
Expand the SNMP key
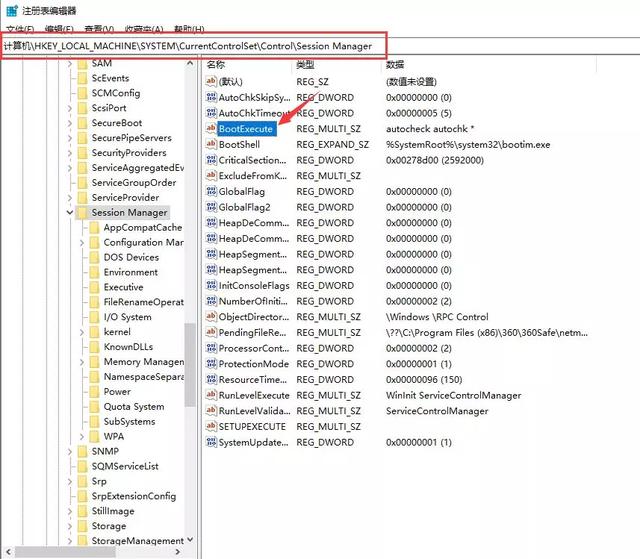70,451
